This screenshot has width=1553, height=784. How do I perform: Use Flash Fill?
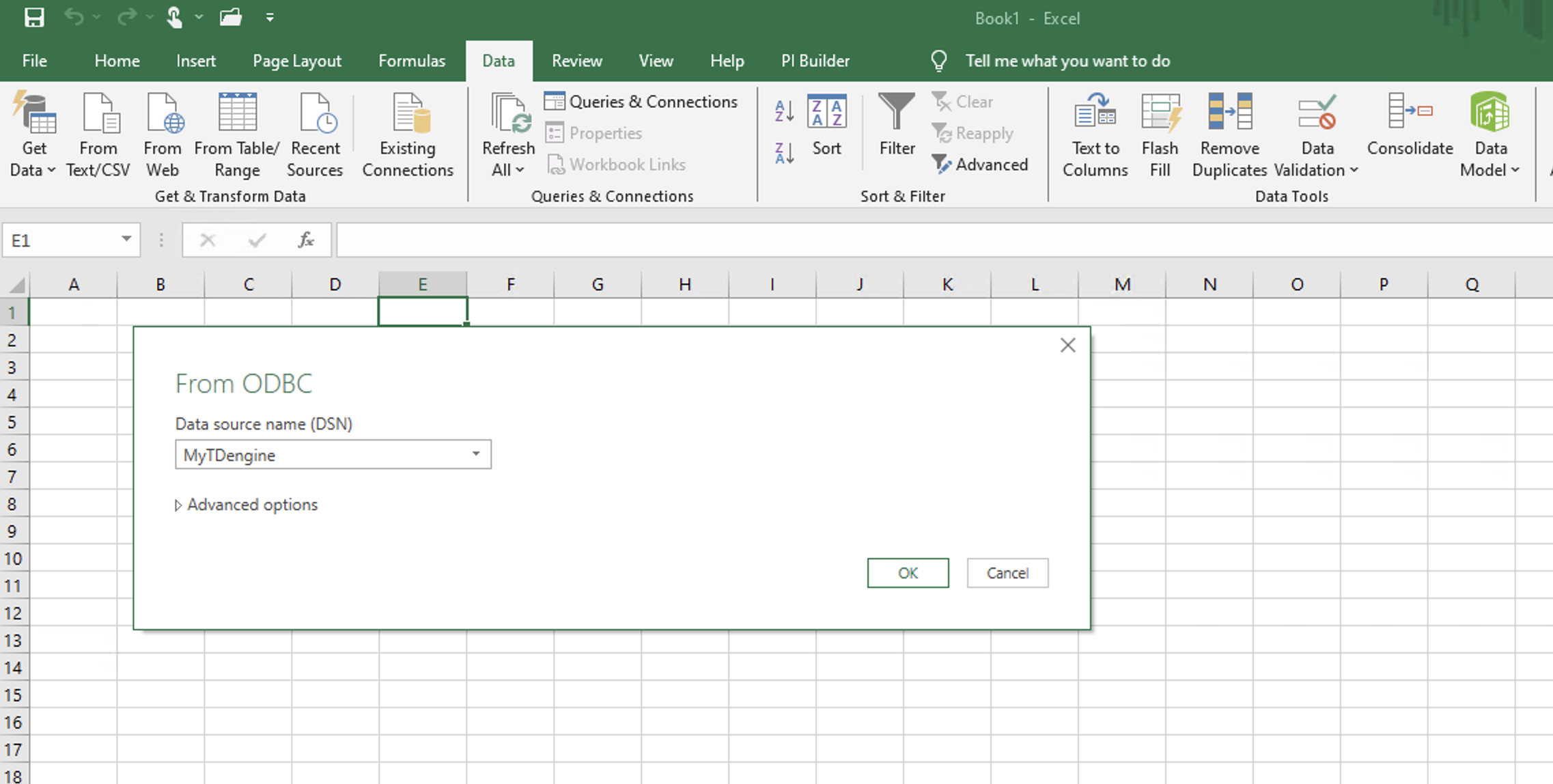pyautogui.click(x=1160, y=135)
